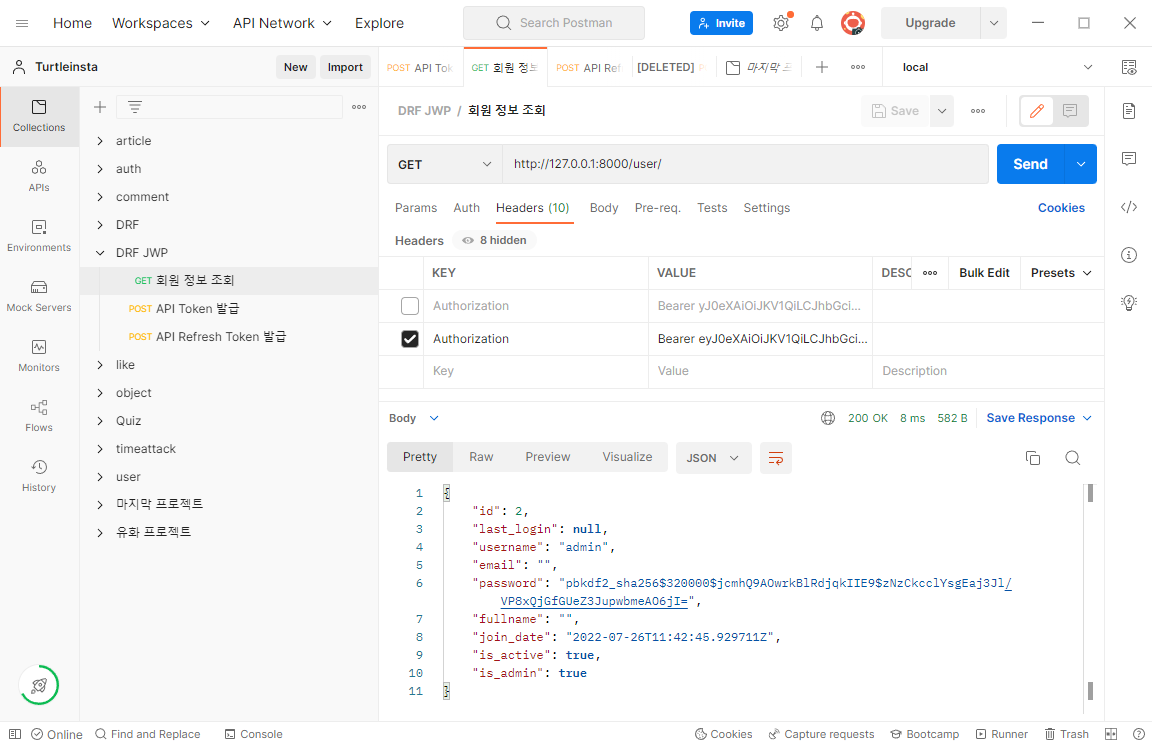1152x745 pixels.
Task: Open the API Network menu
Action: (282, 24)
